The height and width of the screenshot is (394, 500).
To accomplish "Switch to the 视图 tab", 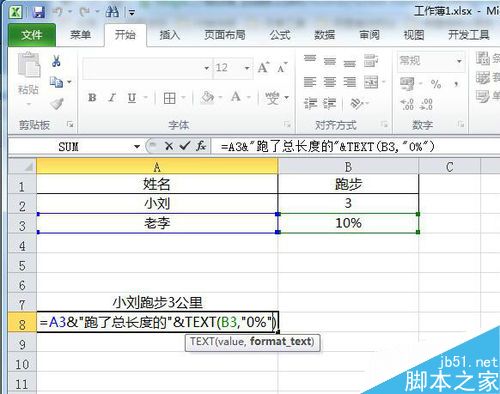I will point(414,35).
